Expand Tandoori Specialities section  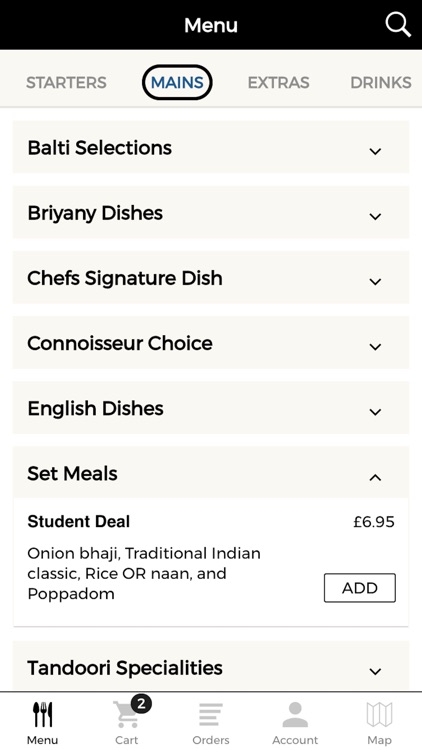(211, 667)
